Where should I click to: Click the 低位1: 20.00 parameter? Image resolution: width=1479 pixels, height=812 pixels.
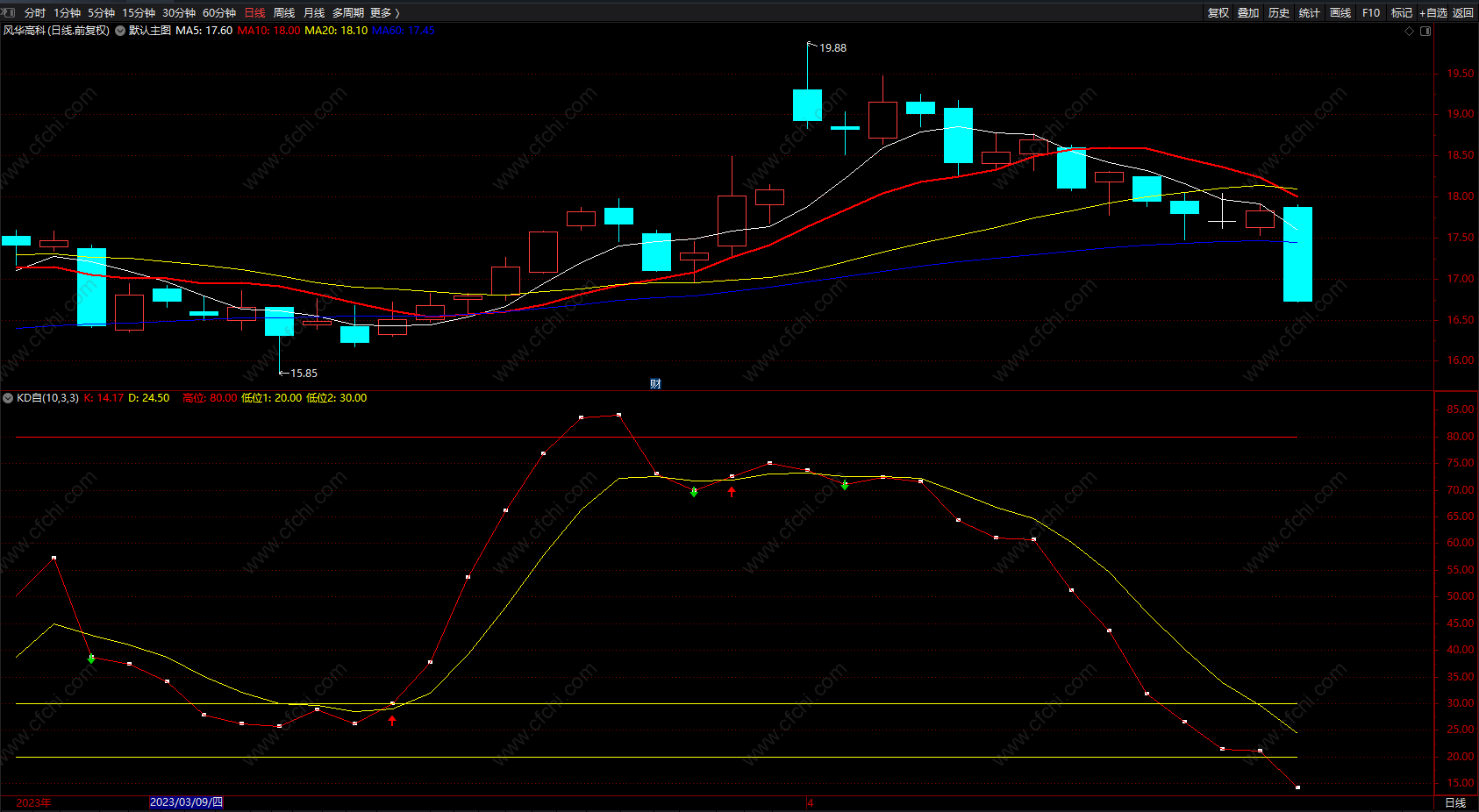point(272,398)
